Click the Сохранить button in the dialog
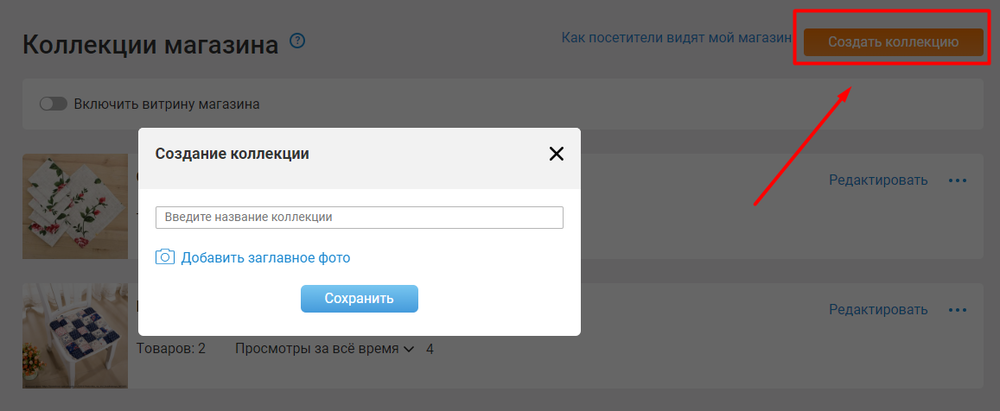Screen dimensions: 1000x411 pos(359,298)
